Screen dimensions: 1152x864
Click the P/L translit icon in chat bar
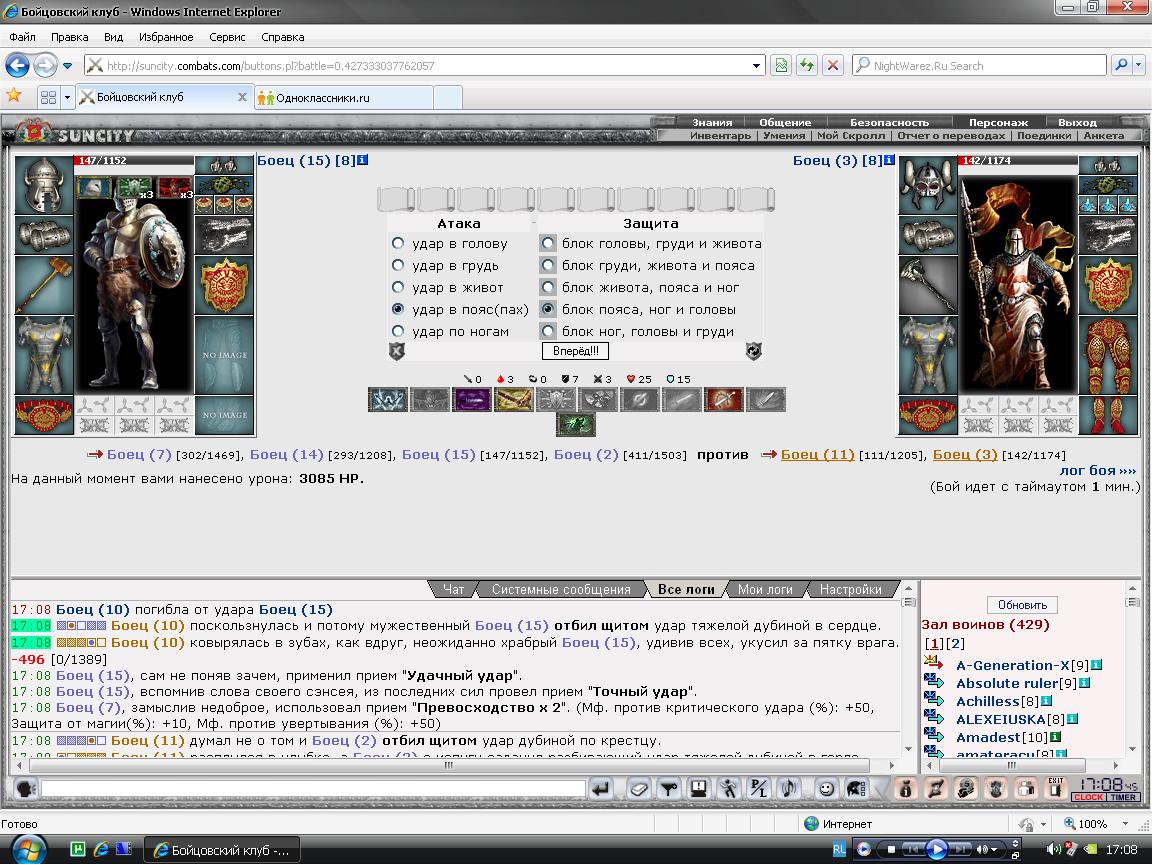(757, 788)
